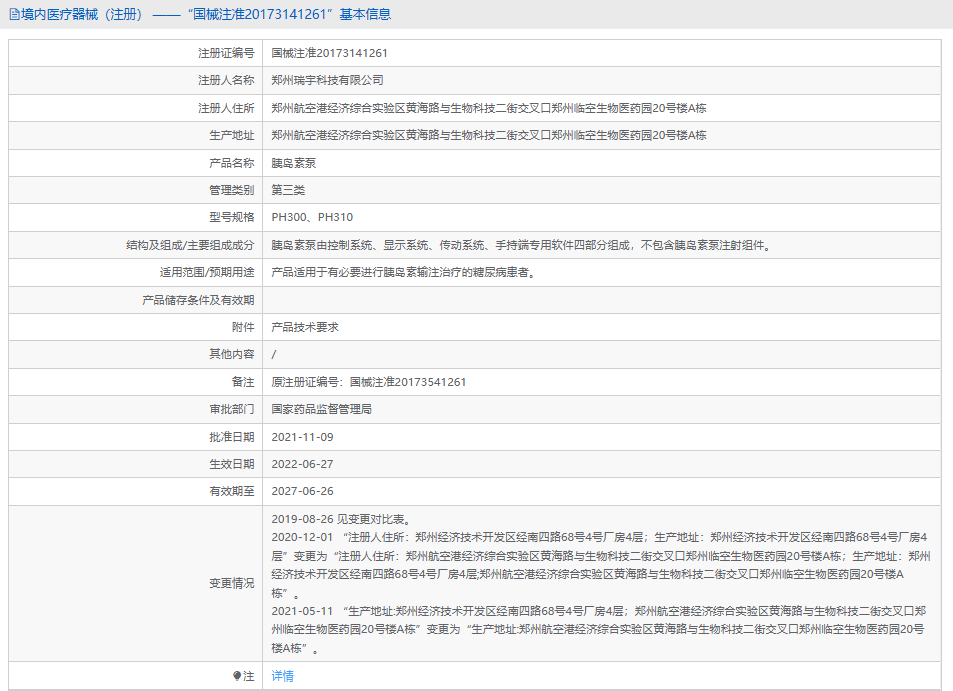The width and height of the screenshot is (953, 691).
Task: Click the 管理类别 label
Action: (x=232, y=190)
